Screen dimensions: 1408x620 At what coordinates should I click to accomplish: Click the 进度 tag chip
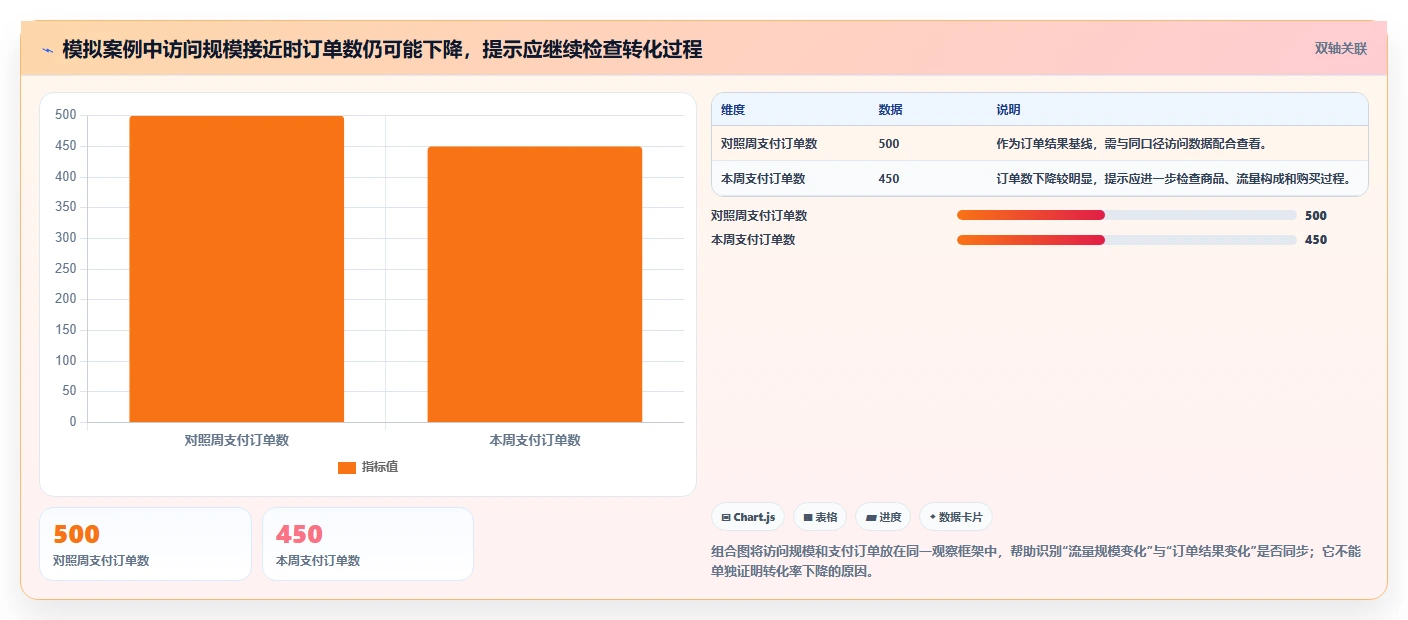[883, 517]
